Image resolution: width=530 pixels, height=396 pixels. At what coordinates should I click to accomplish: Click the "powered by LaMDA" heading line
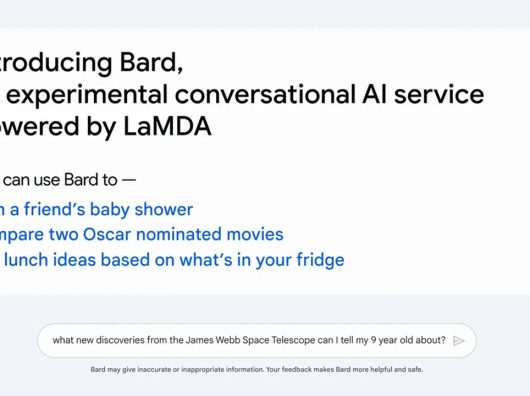105,127
